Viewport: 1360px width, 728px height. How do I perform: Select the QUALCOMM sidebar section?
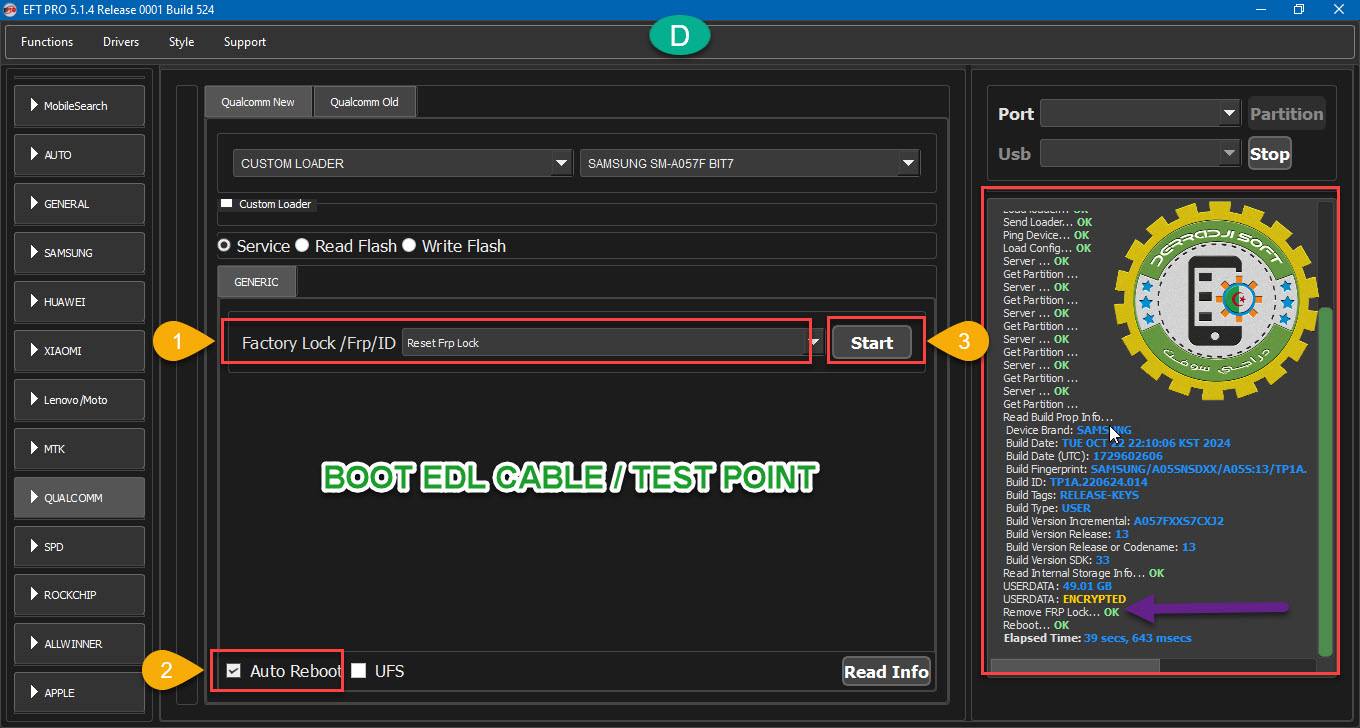[x=79, y=498]
